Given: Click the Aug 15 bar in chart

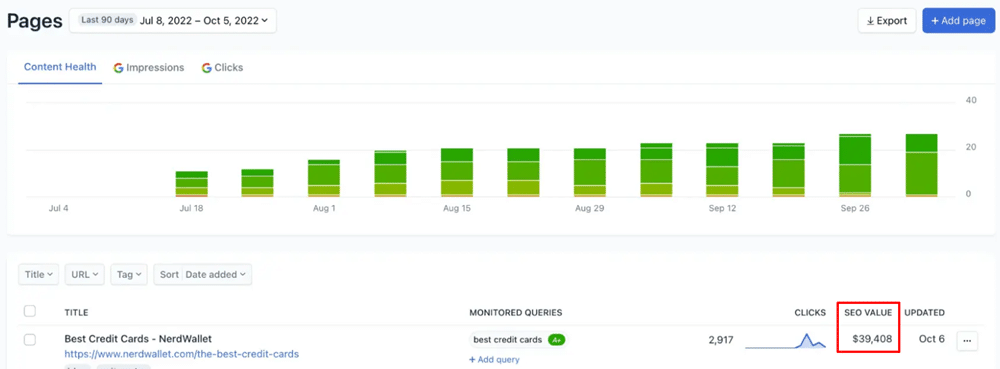Looking at the screenshot, I should (x=457, y=173).
